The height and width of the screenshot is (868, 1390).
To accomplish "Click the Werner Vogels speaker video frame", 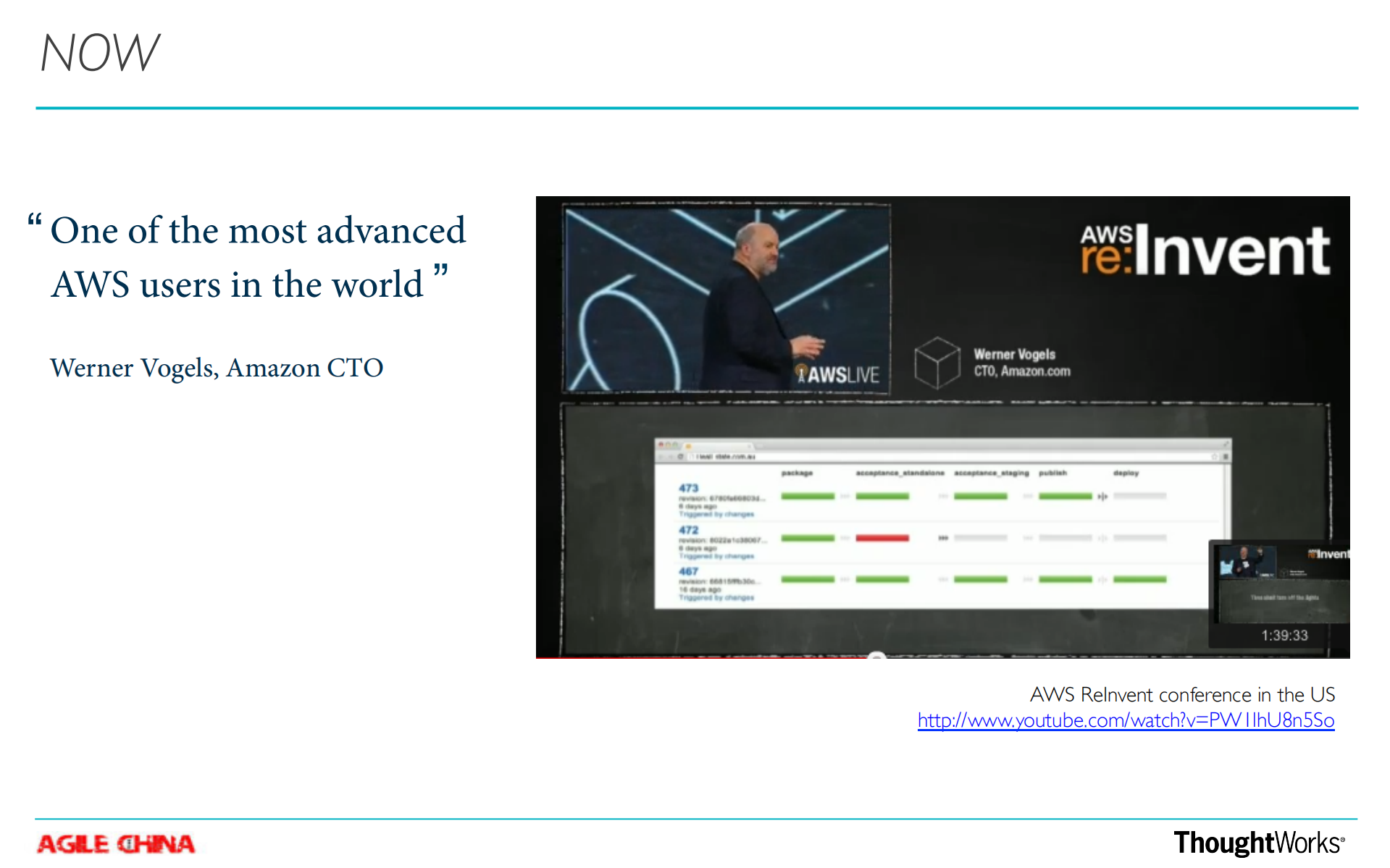I will tap(727, 298).
